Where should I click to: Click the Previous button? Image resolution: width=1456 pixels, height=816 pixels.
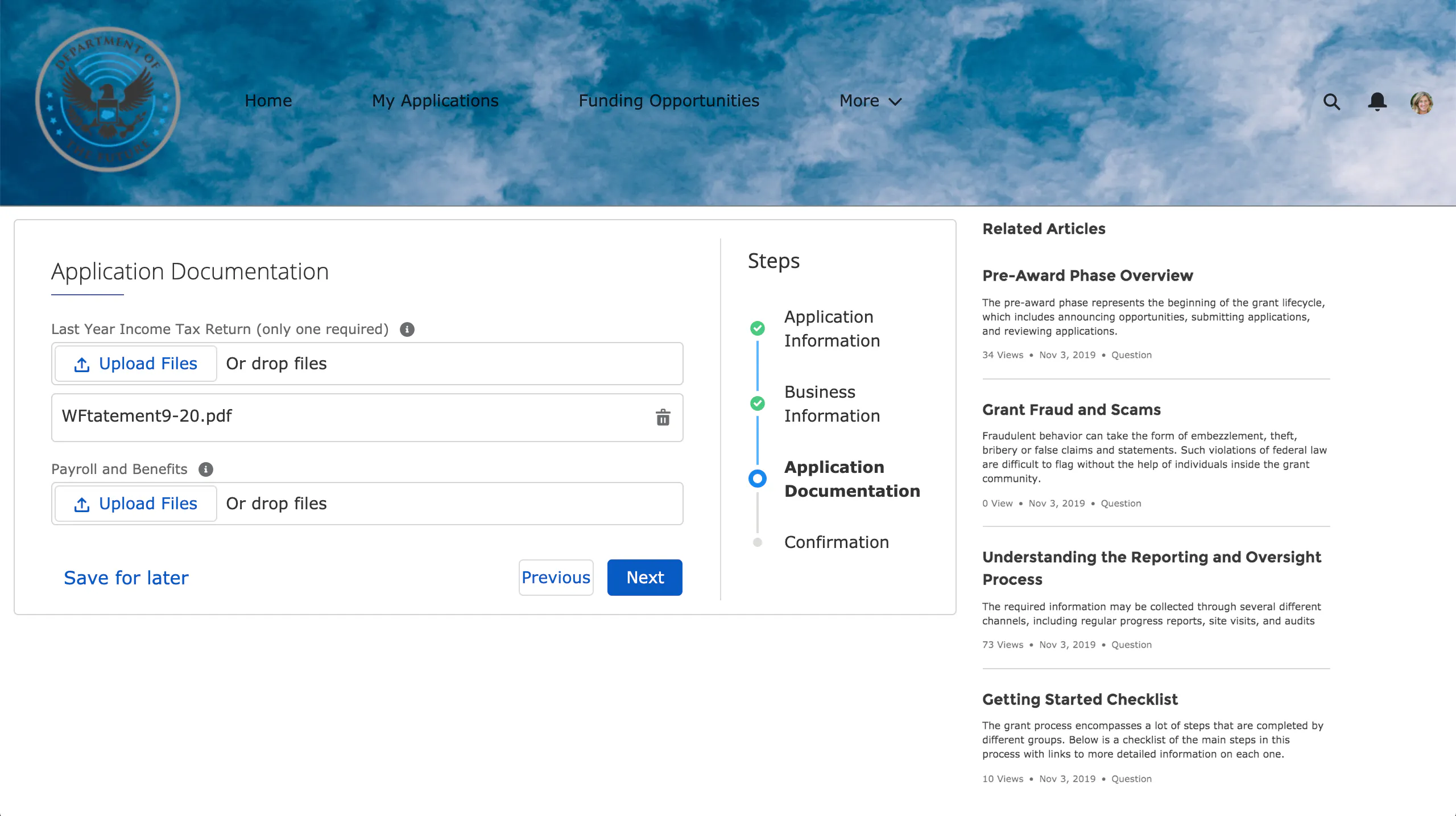556,578
